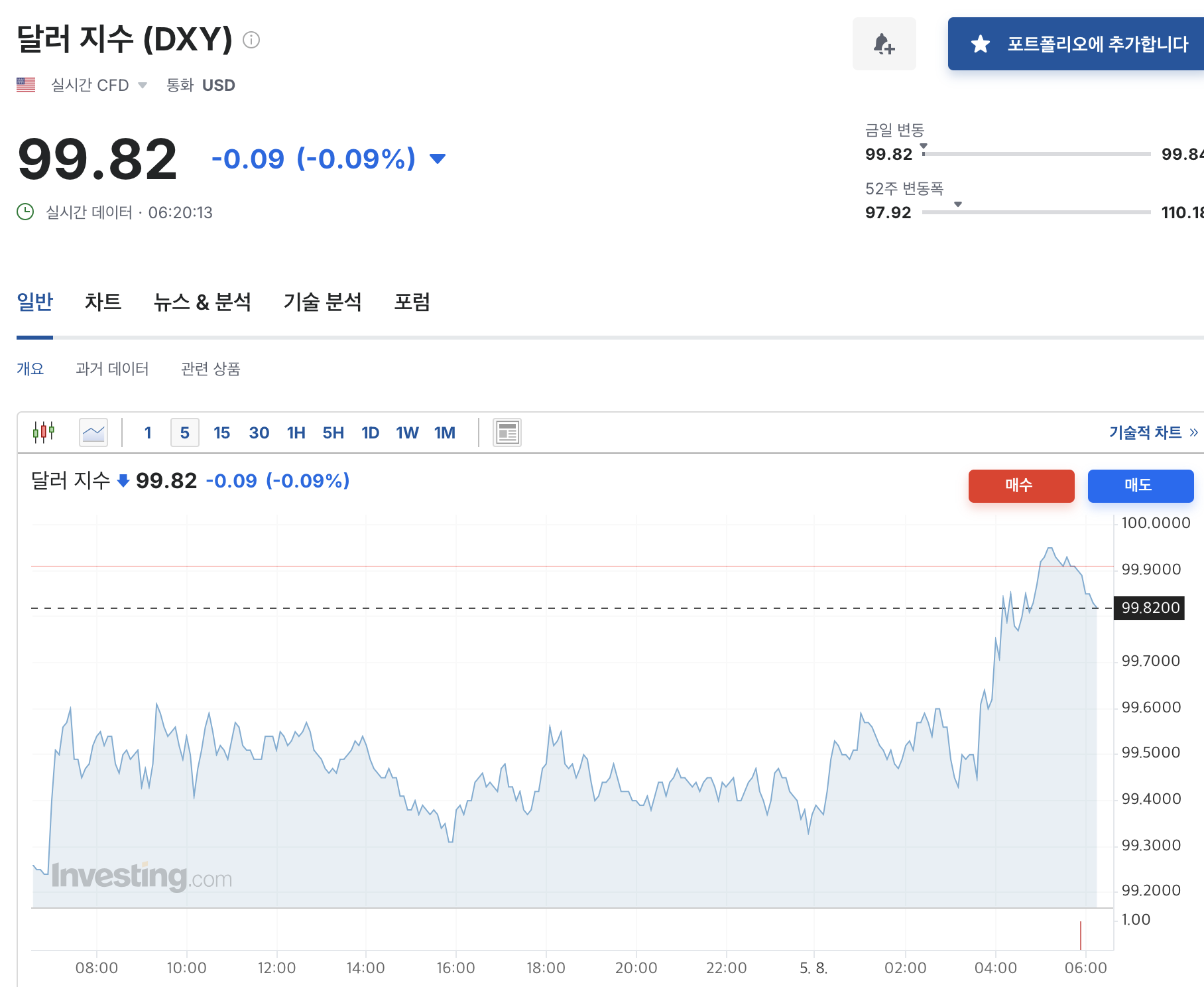This screenshot has height=987, width=1204.
Task: Set chart interval to 1H
Action: pyautogui.click(x=296, y=433)
